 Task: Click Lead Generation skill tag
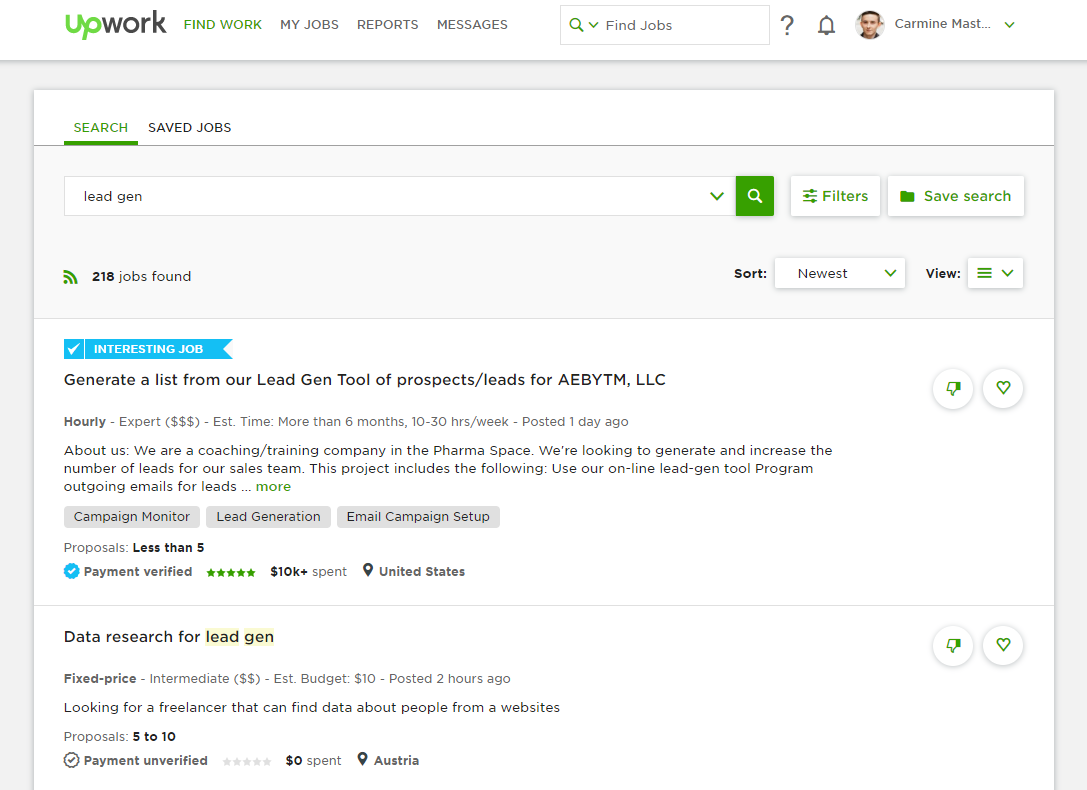pyautogui.click(x=268, y=516)
